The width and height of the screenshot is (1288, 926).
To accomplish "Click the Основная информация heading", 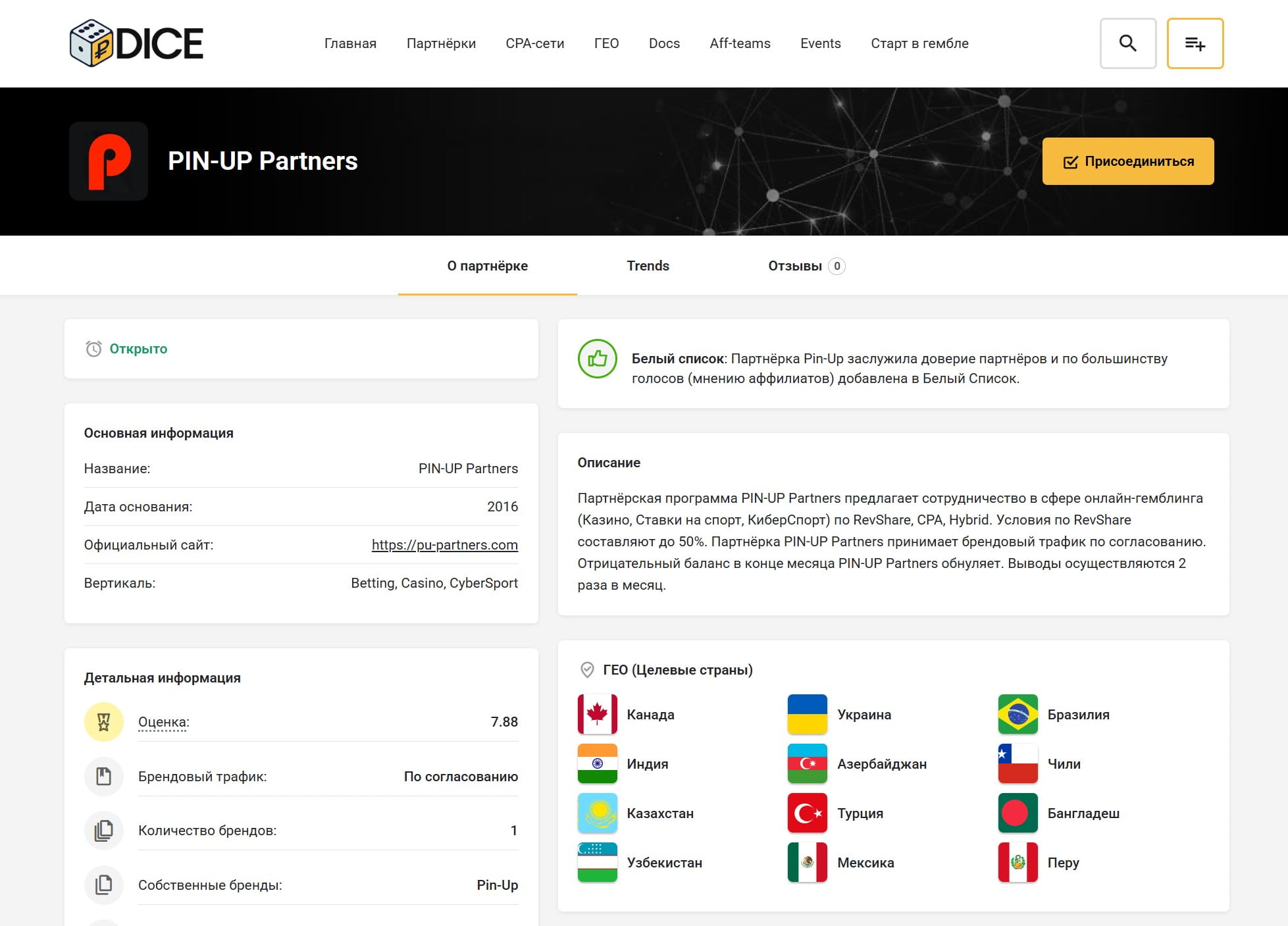I will click(x=159, y=433).
